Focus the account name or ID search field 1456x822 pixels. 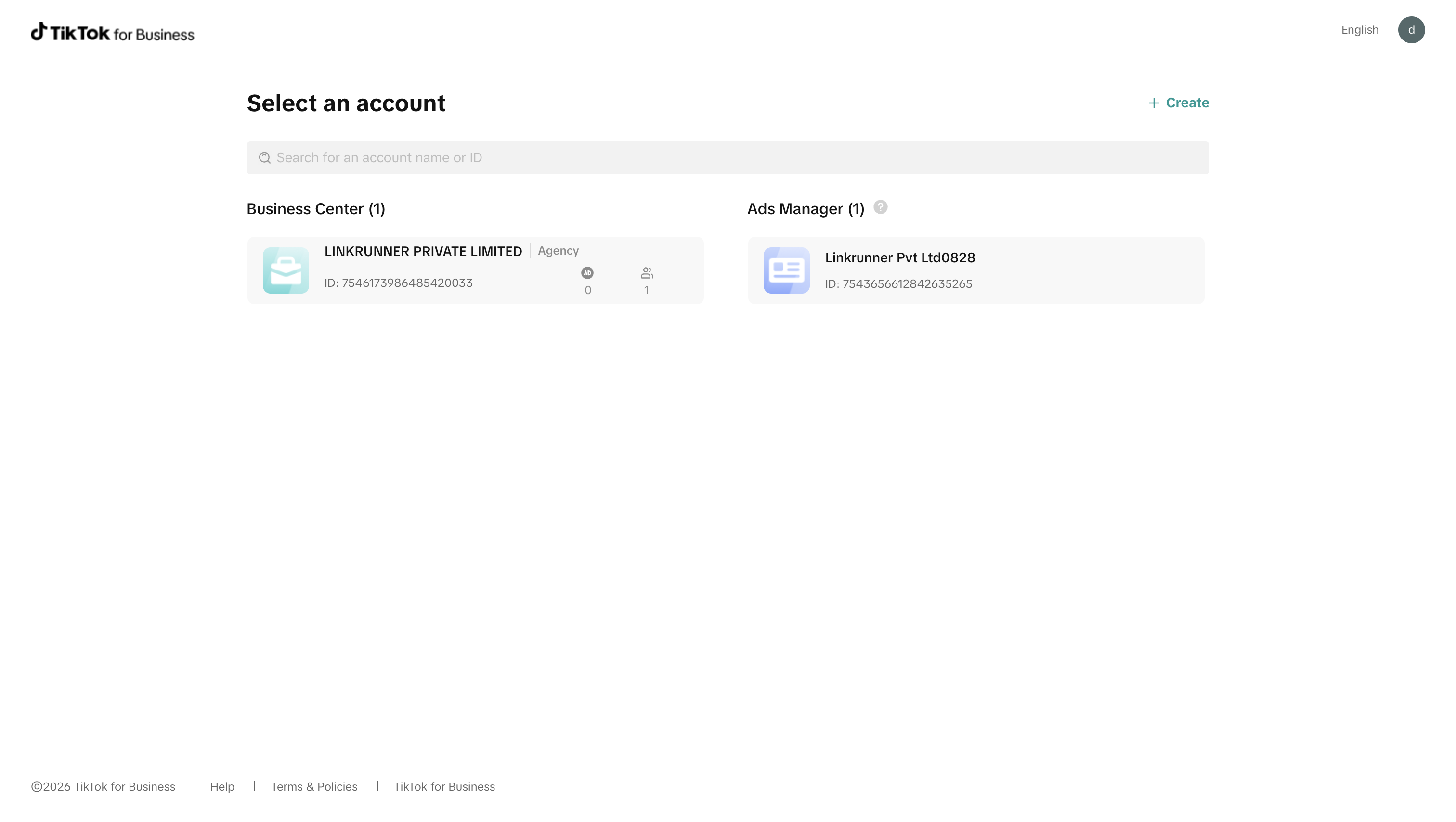click(728, 158)
